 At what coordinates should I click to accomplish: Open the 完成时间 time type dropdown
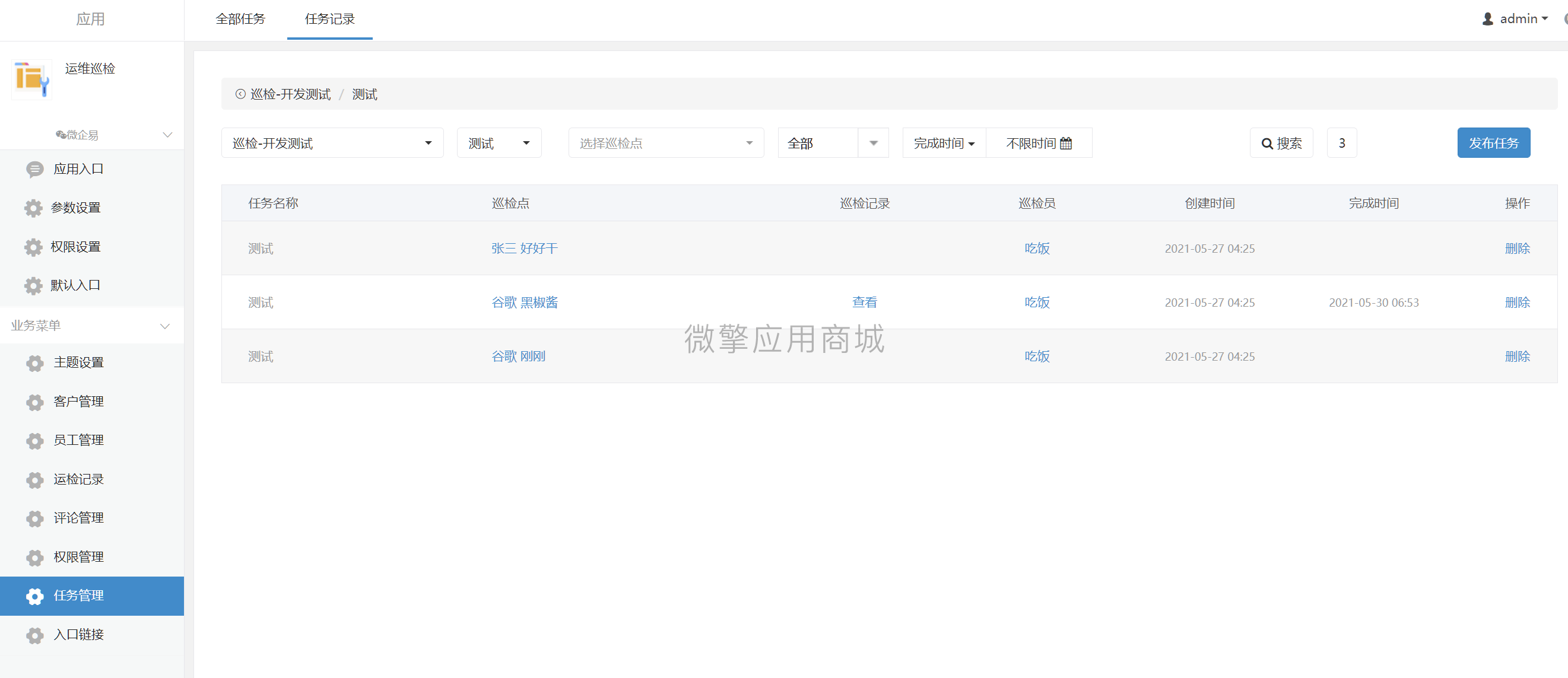[944, 143]
